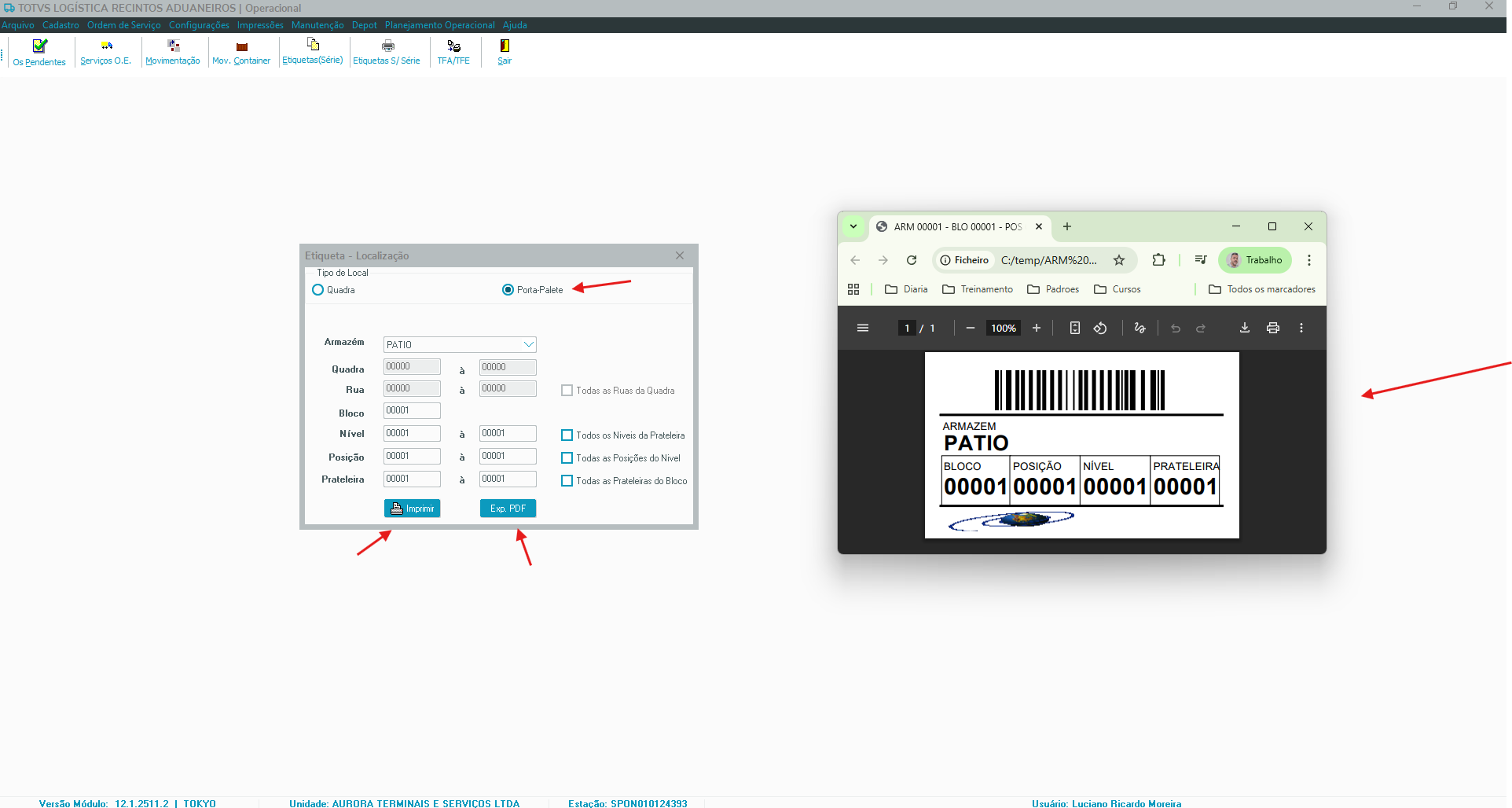1512x808 pixels.
Task: Reload the PDF page in browser
Action: coord(912,260)
